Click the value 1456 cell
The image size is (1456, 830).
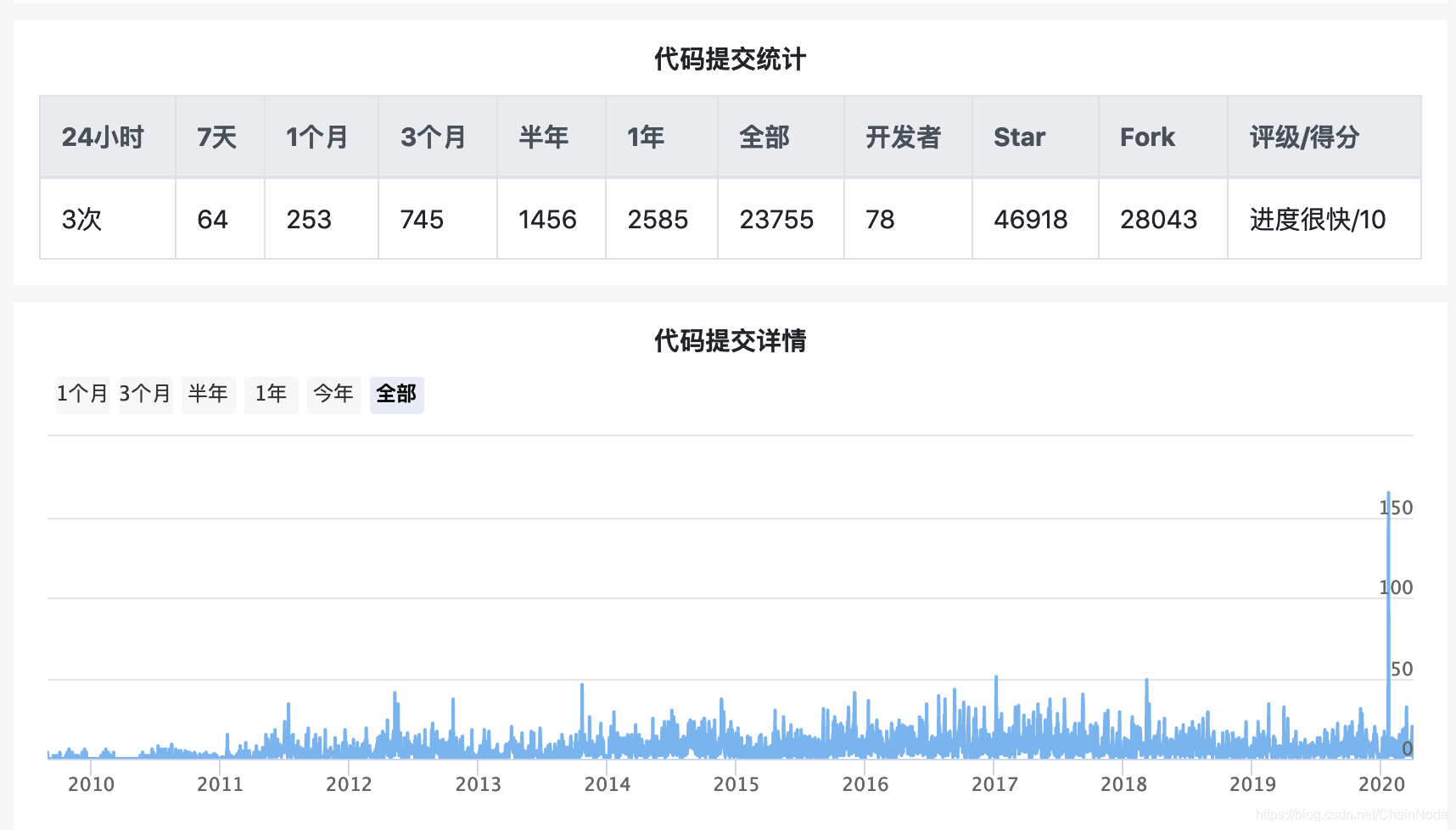(552, 219)
